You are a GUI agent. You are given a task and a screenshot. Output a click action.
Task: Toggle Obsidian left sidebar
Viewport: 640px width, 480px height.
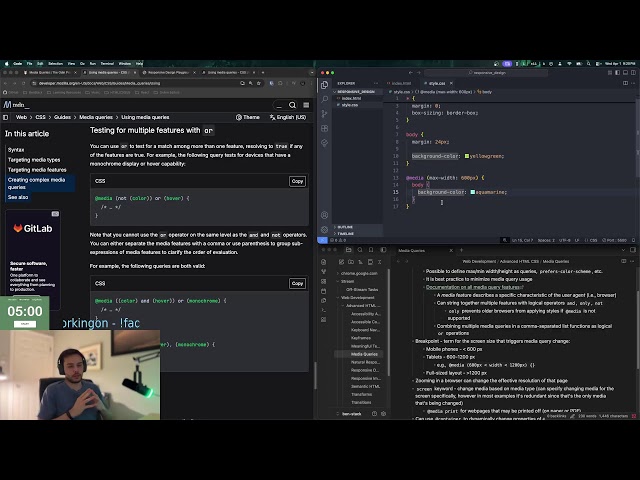click(x=383, y=250)
